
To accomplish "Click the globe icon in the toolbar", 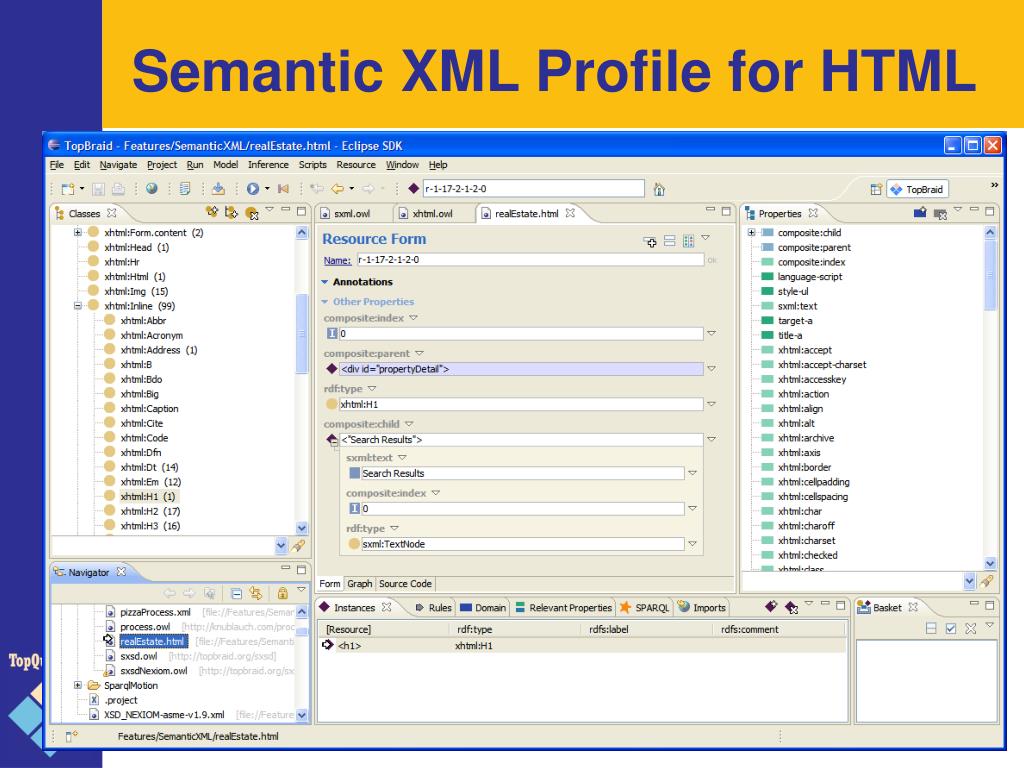I will point(152,189).
